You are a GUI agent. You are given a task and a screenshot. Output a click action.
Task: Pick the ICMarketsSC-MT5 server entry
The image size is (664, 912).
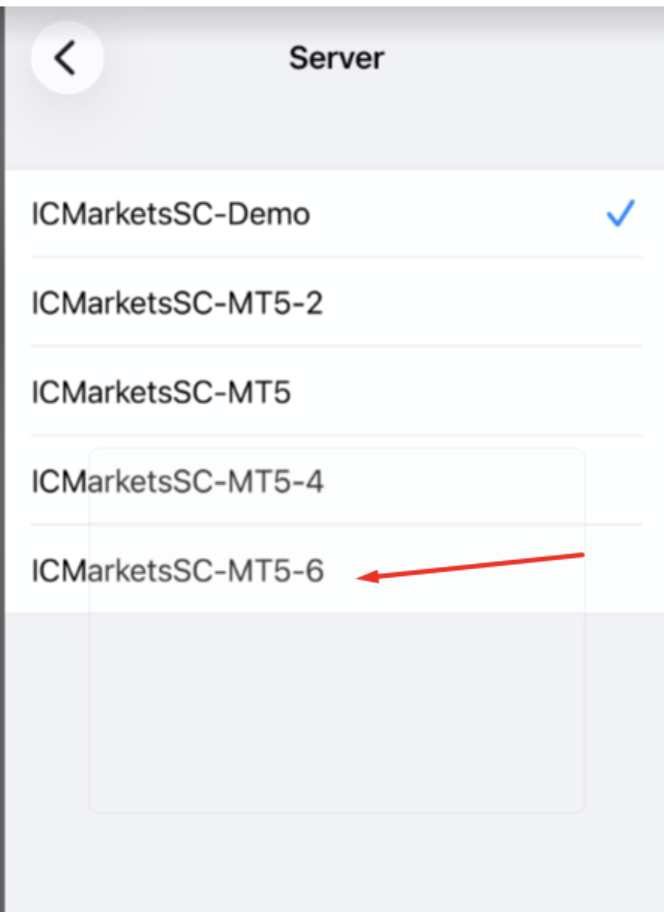tap(161, 392)
